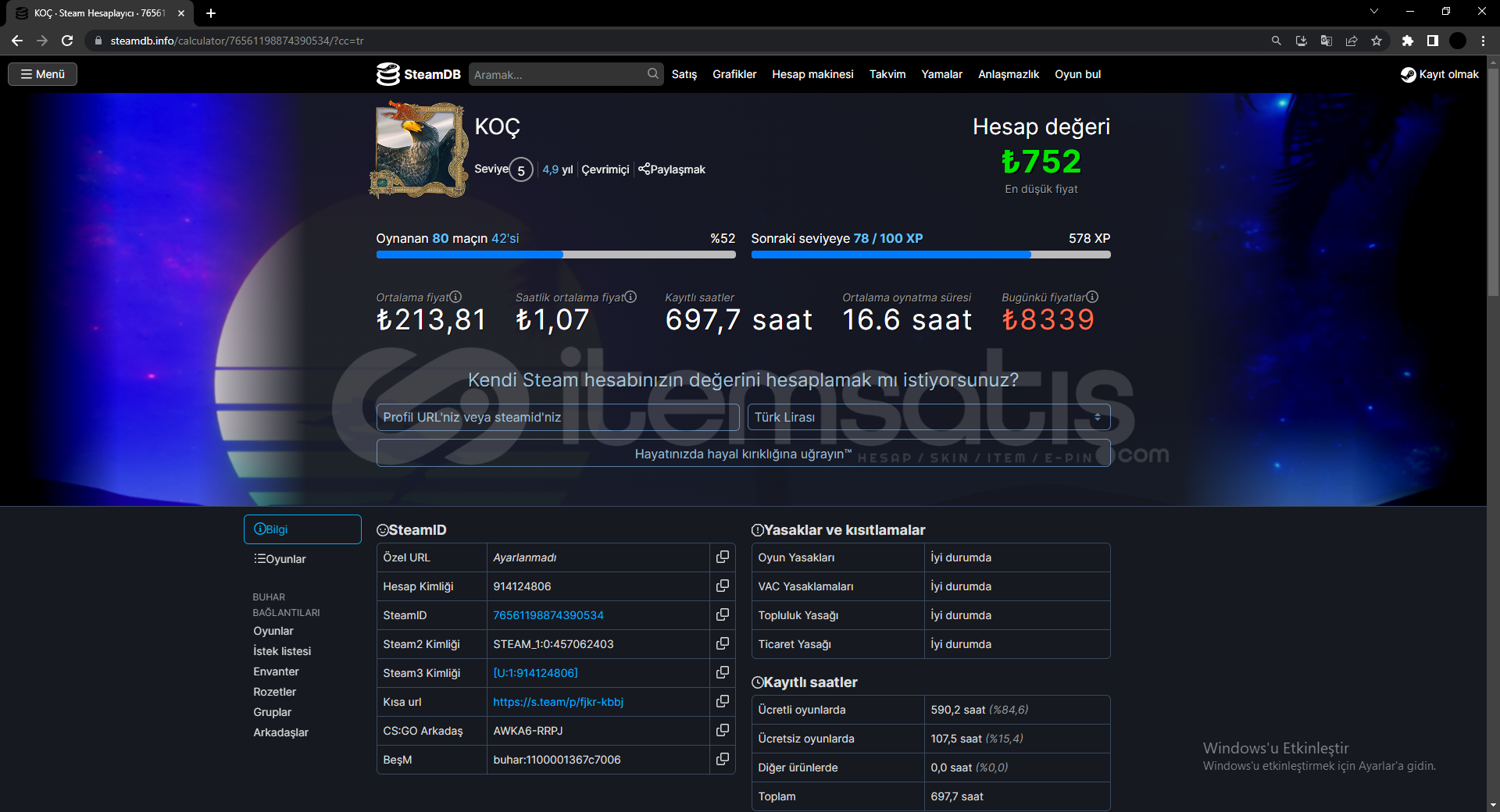Copy the BeşM value

click(x=723, y=759)
